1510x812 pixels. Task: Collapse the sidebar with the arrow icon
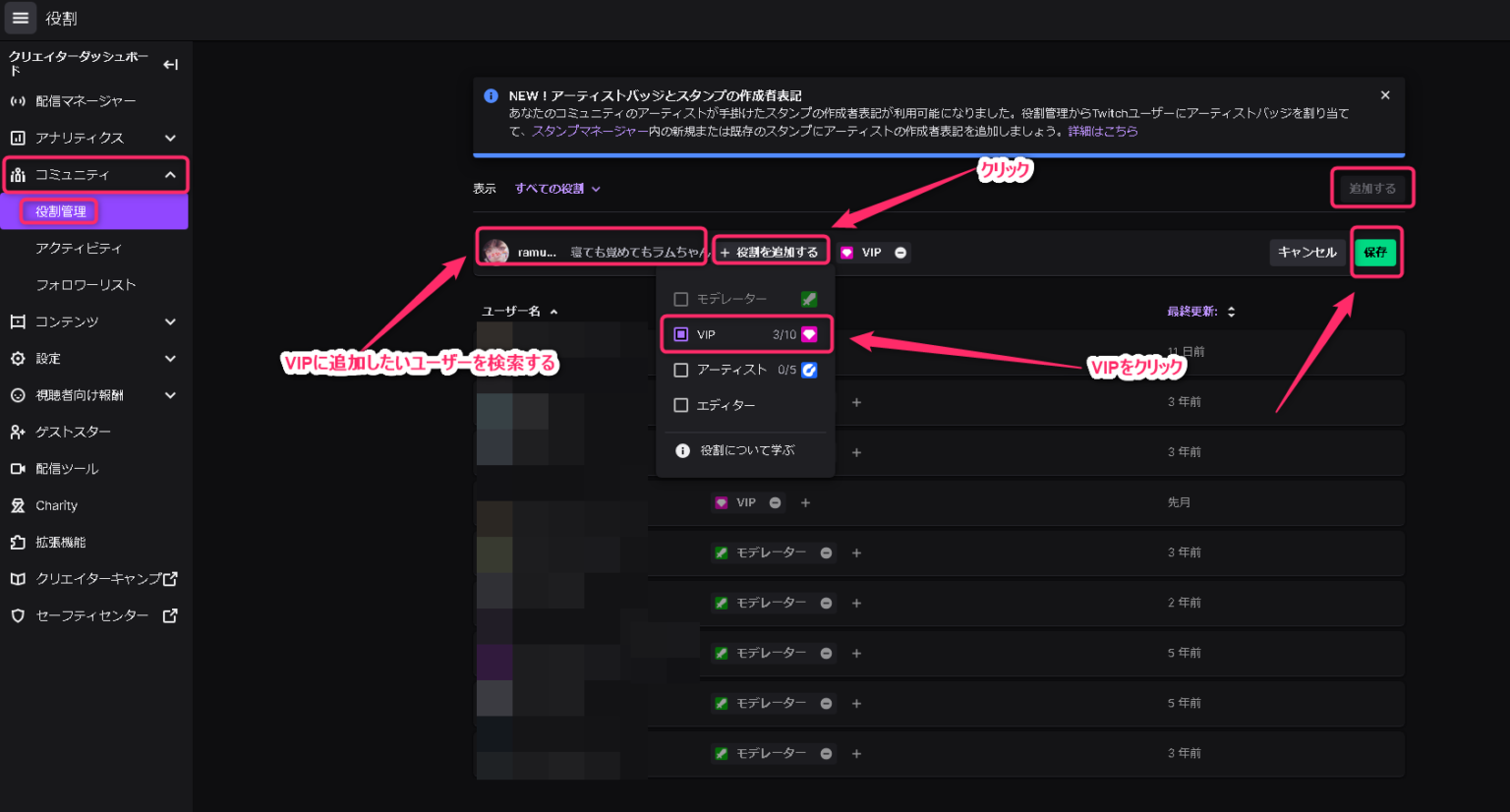pos(169,64)
